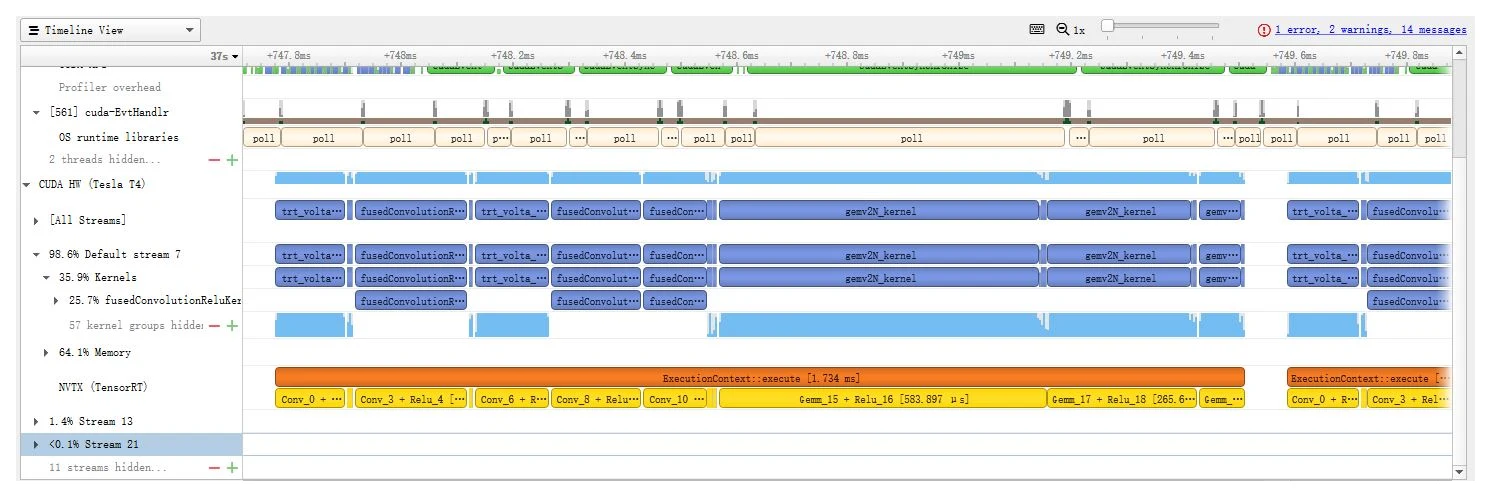Select the first fusedConvolutionR block in the 25.7% row
The width and height of the screenshot is (1491, 497).
pos(412,300)
